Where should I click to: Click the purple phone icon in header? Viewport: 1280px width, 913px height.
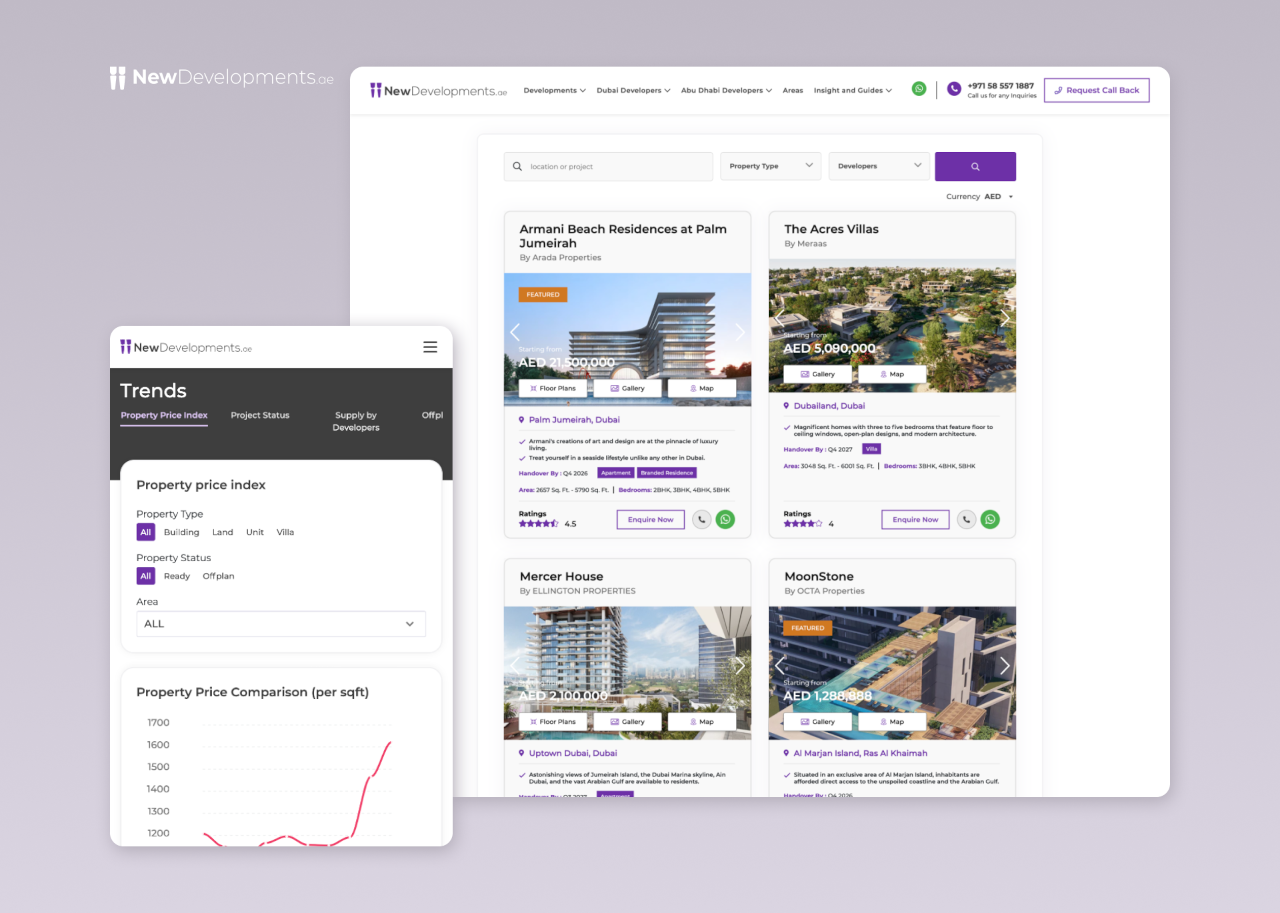coord(954,89)
